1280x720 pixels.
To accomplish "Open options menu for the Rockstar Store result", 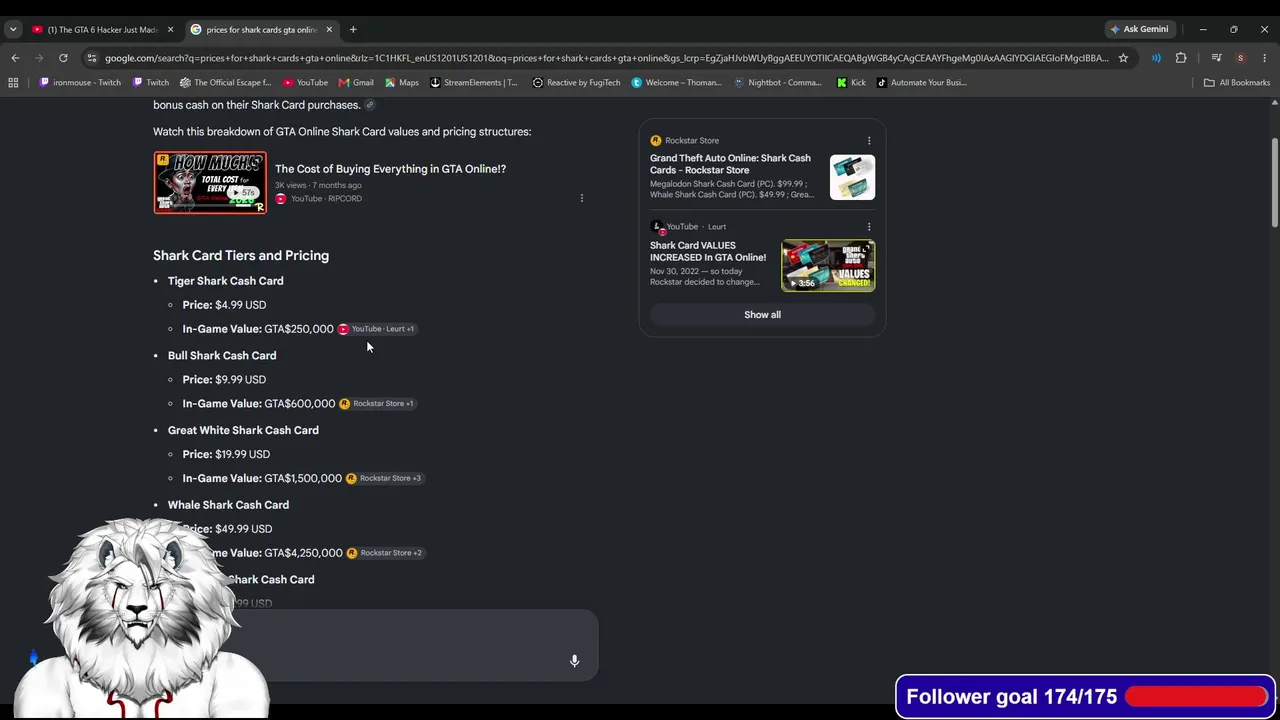I will point(869,141).
